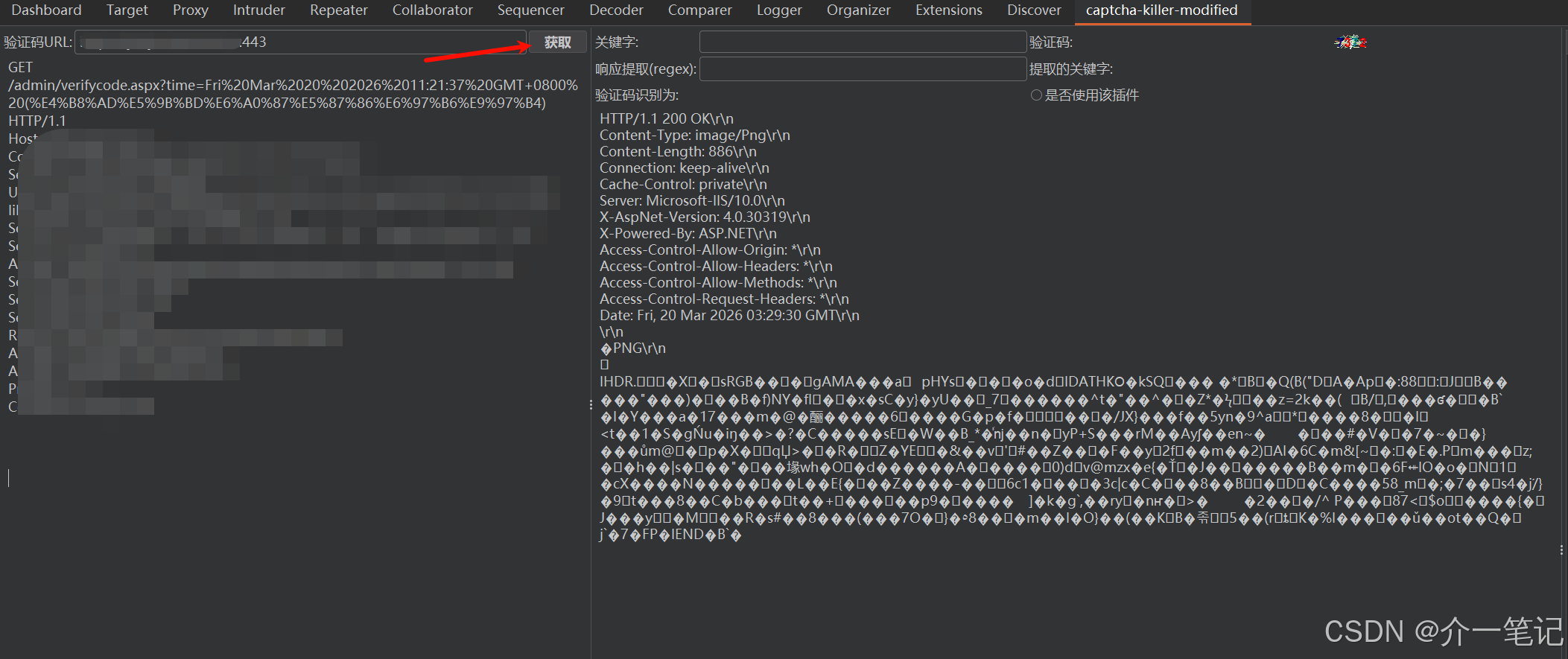Go to the Decoder tab
Screen dimensions: 1568x659
pos(616,10)
